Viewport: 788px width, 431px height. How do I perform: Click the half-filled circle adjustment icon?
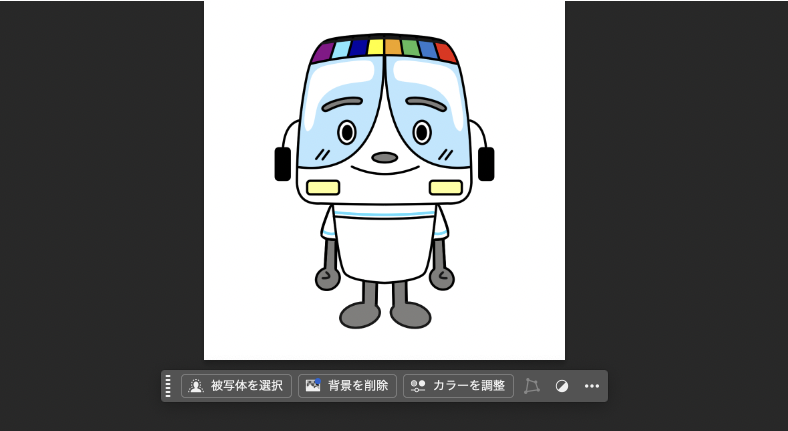[x=562, y=386]
